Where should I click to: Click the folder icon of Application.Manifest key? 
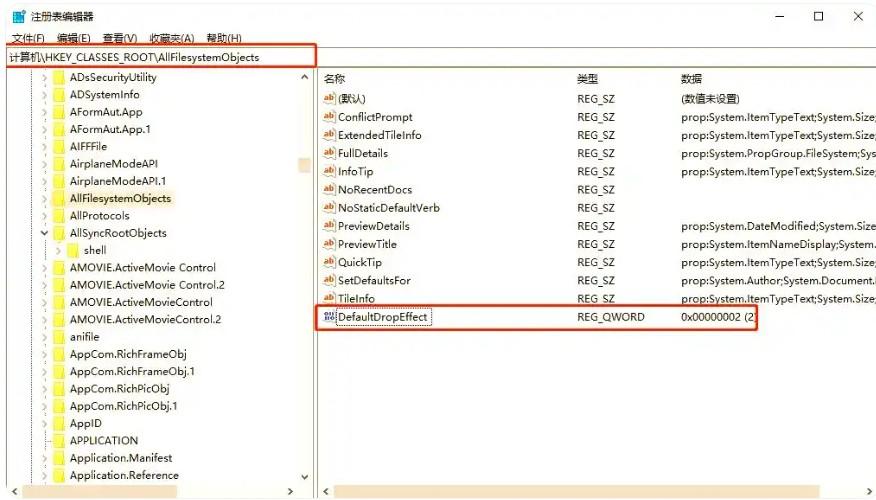point(59,458)
